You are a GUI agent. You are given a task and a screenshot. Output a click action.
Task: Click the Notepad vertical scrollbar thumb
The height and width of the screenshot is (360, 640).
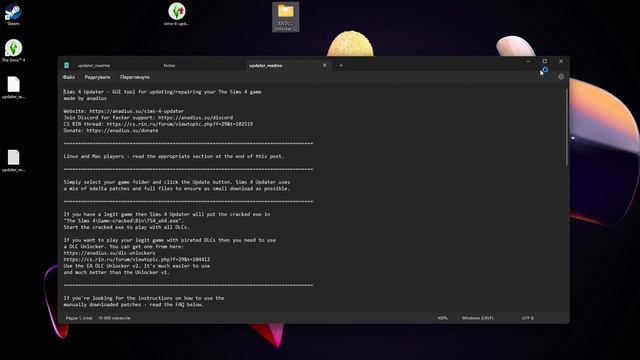pyautogui.click(x=567, y=127)
